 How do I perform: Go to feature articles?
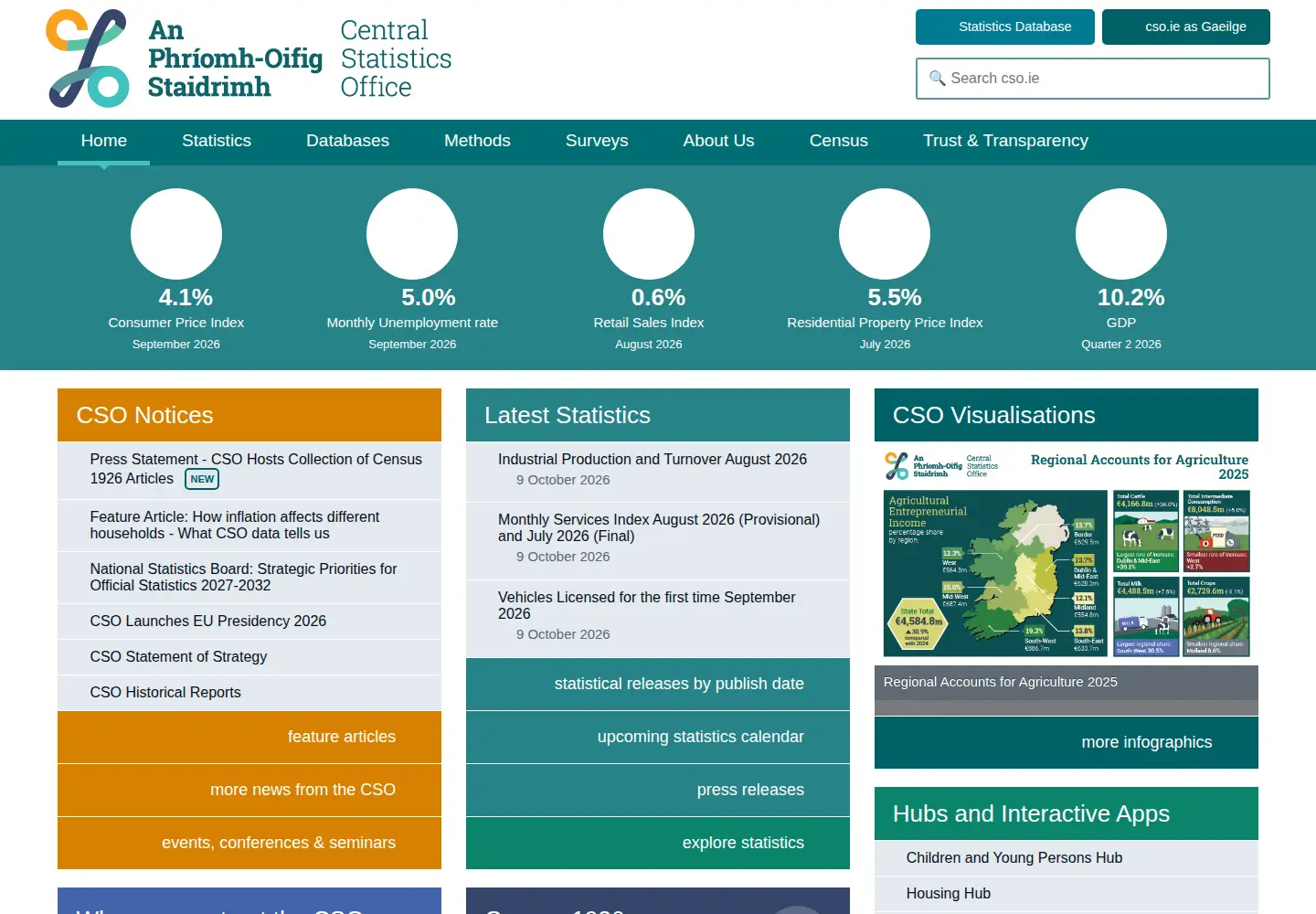tap(249, 737)
